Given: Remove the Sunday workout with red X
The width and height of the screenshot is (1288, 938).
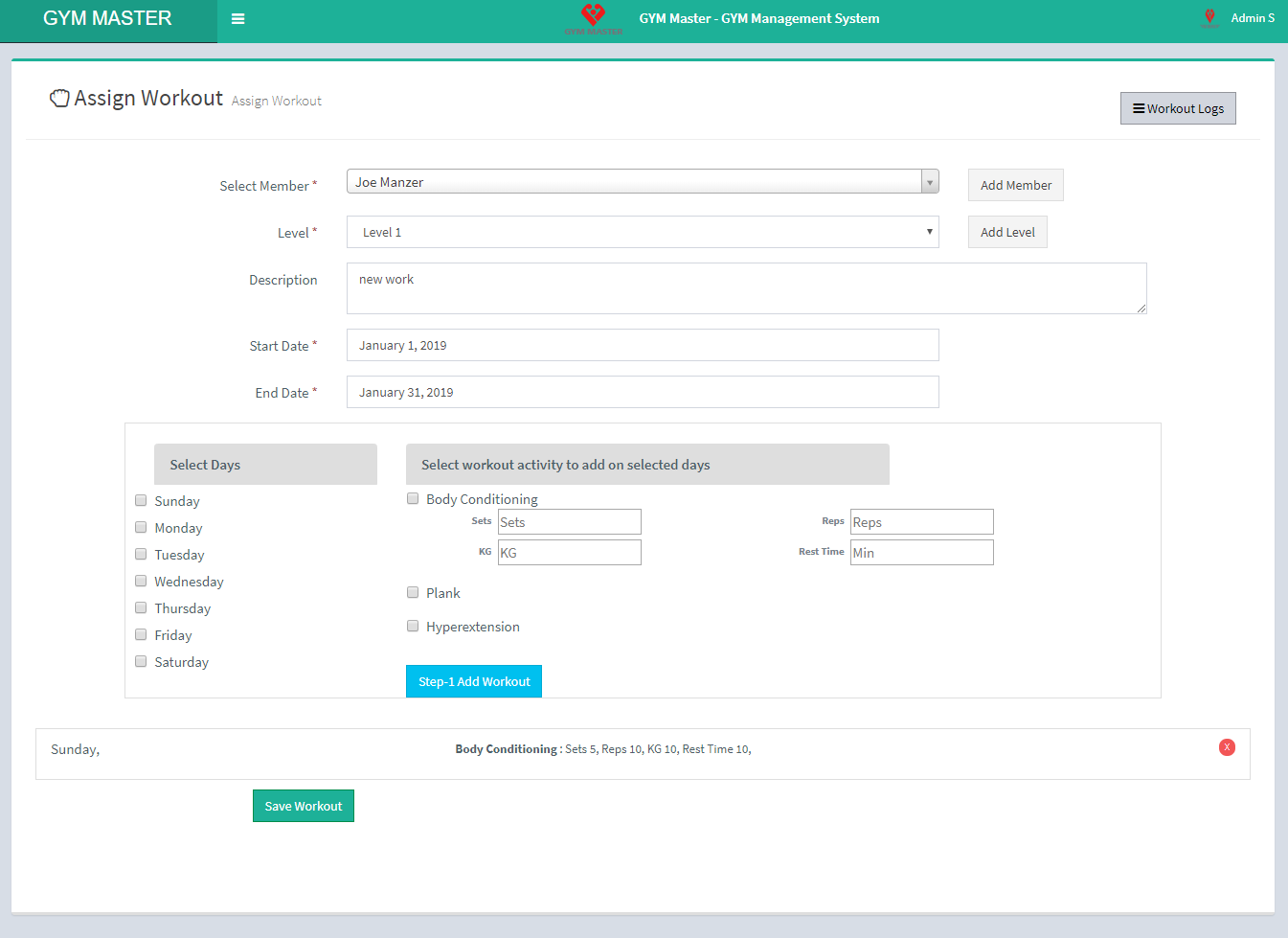Looking at the screenshot, I should coord(1227,747).
